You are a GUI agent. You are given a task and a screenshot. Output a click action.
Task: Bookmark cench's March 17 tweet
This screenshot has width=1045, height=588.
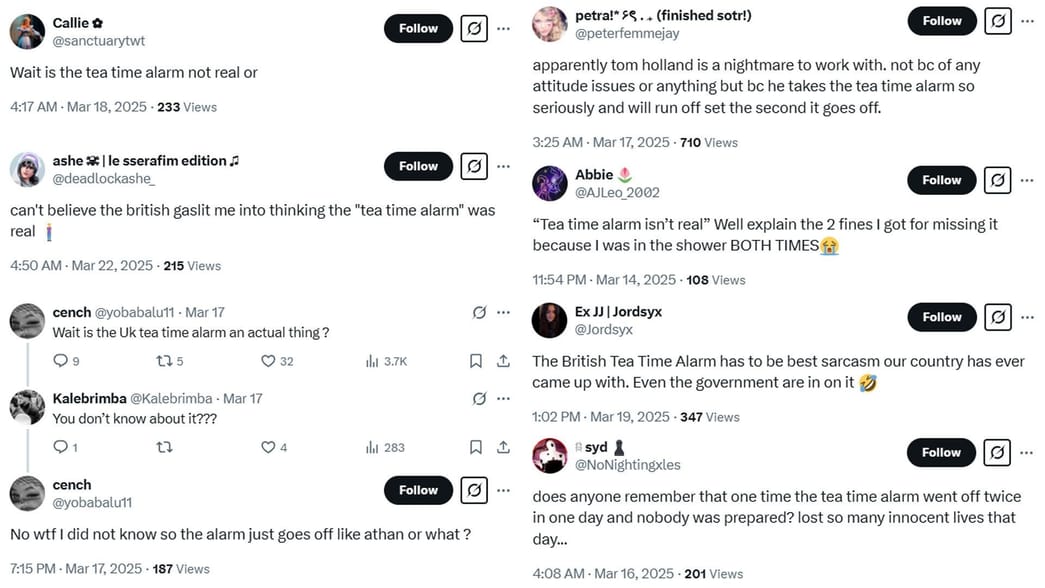tap(475, 360)
